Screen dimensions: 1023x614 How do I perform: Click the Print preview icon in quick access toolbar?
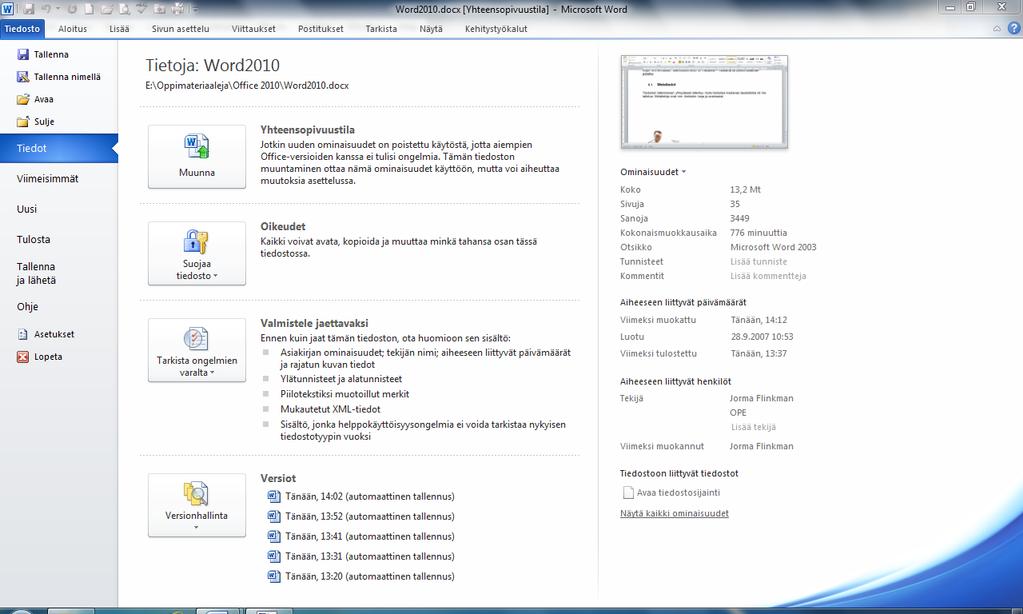[124, 9]
